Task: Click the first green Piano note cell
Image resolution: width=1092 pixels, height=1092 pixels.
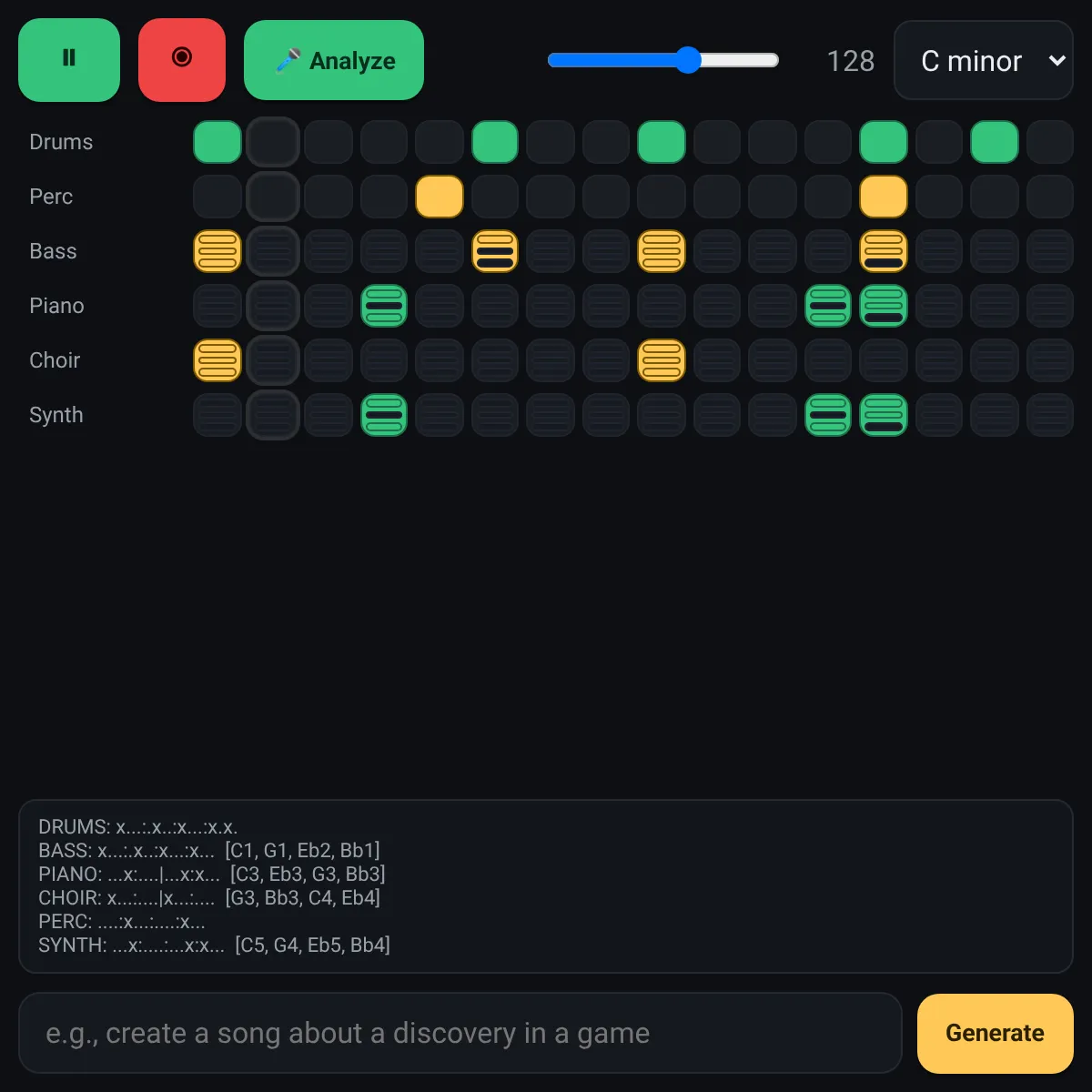Action: click(x=384, y=306)
